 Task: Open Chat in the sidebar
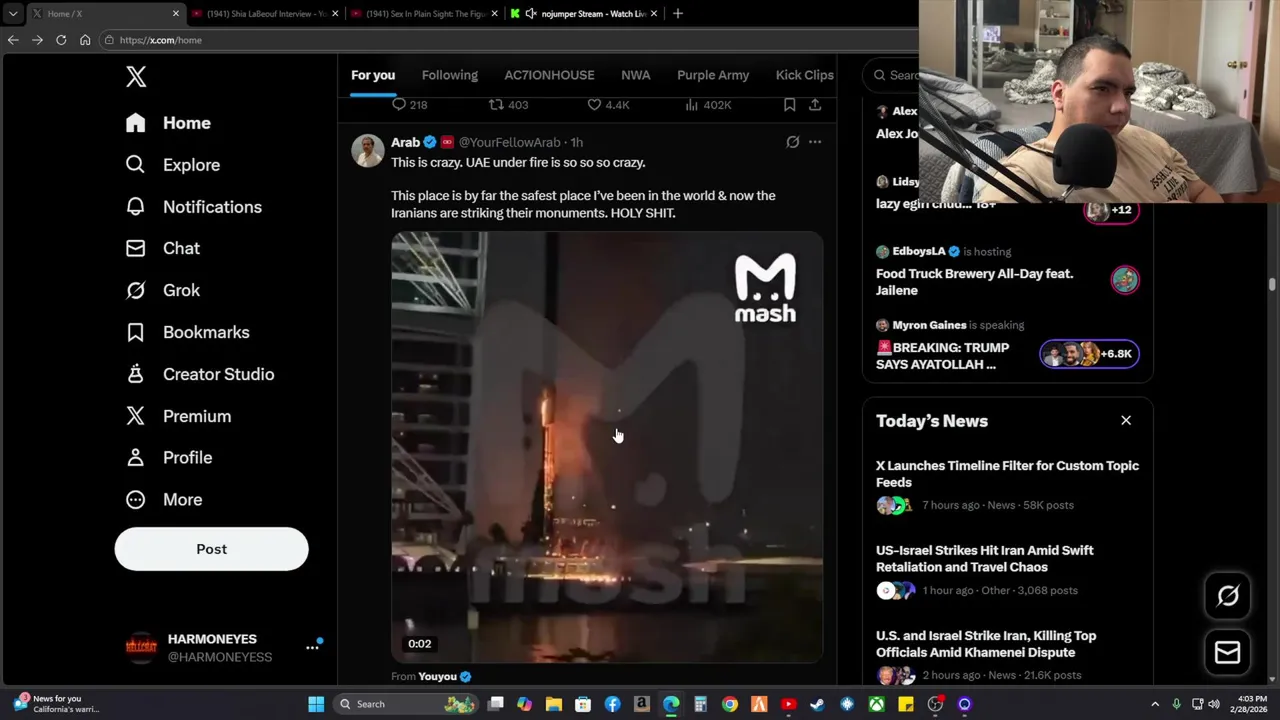tap(162, 248)
